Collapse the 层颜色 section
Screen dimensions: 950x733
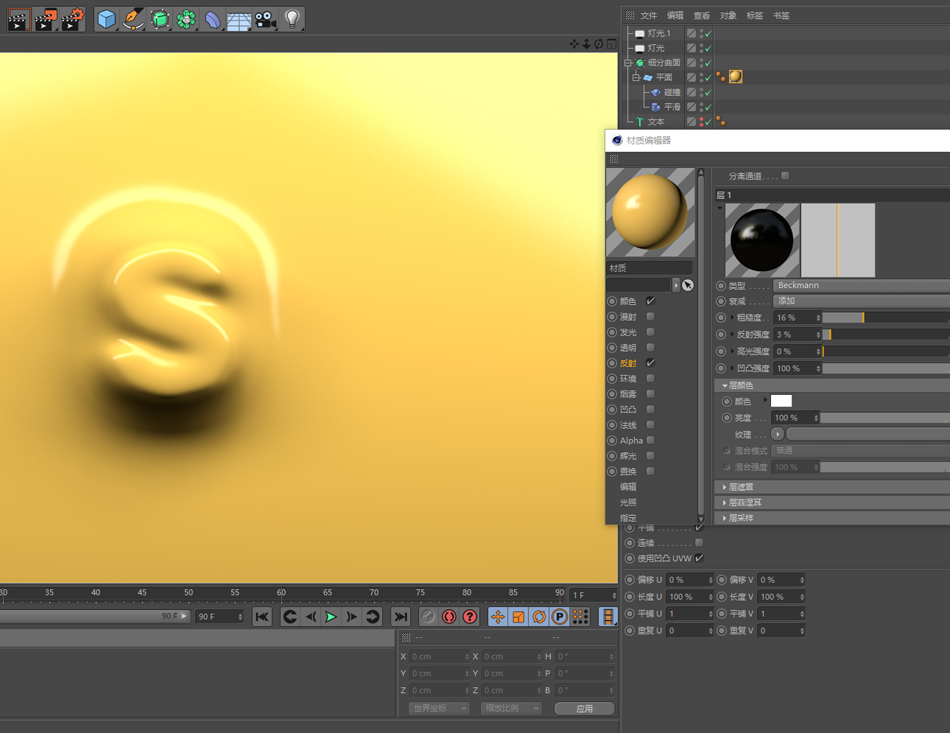[x=725, y=385]
